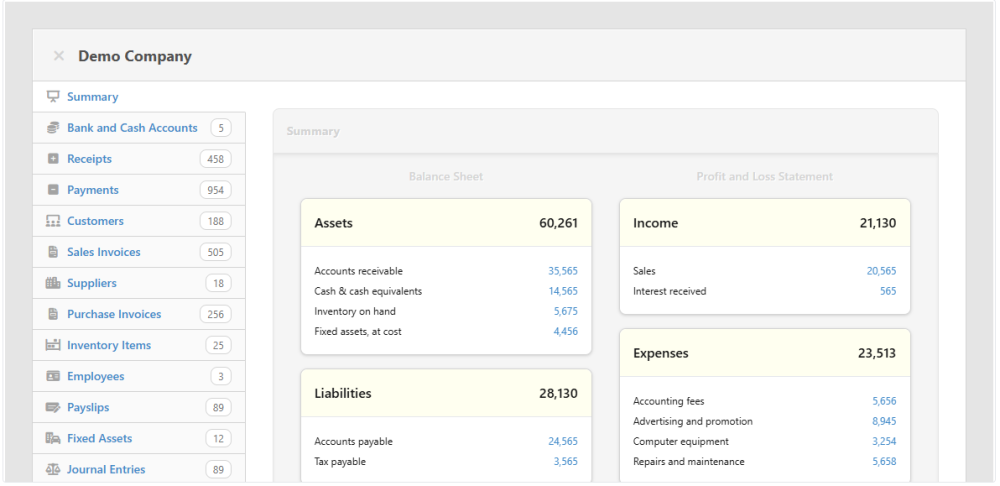This screenshot has width=1000, height=486.
Task: Open Purchase Invoices
Action: [x=114, y=314]
